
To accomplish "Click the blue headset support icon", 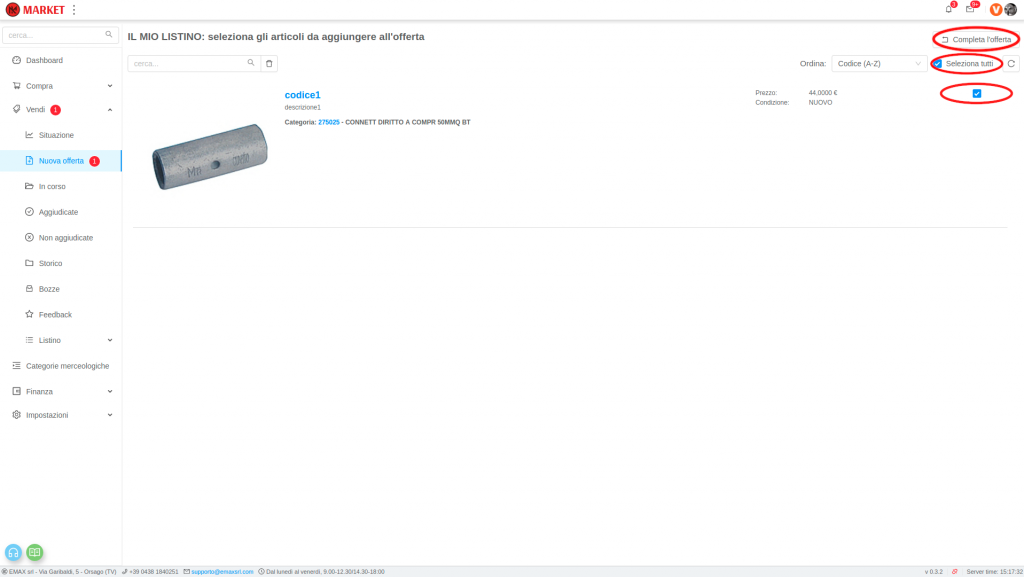I will pyautogui.click(x=14, y=552).
